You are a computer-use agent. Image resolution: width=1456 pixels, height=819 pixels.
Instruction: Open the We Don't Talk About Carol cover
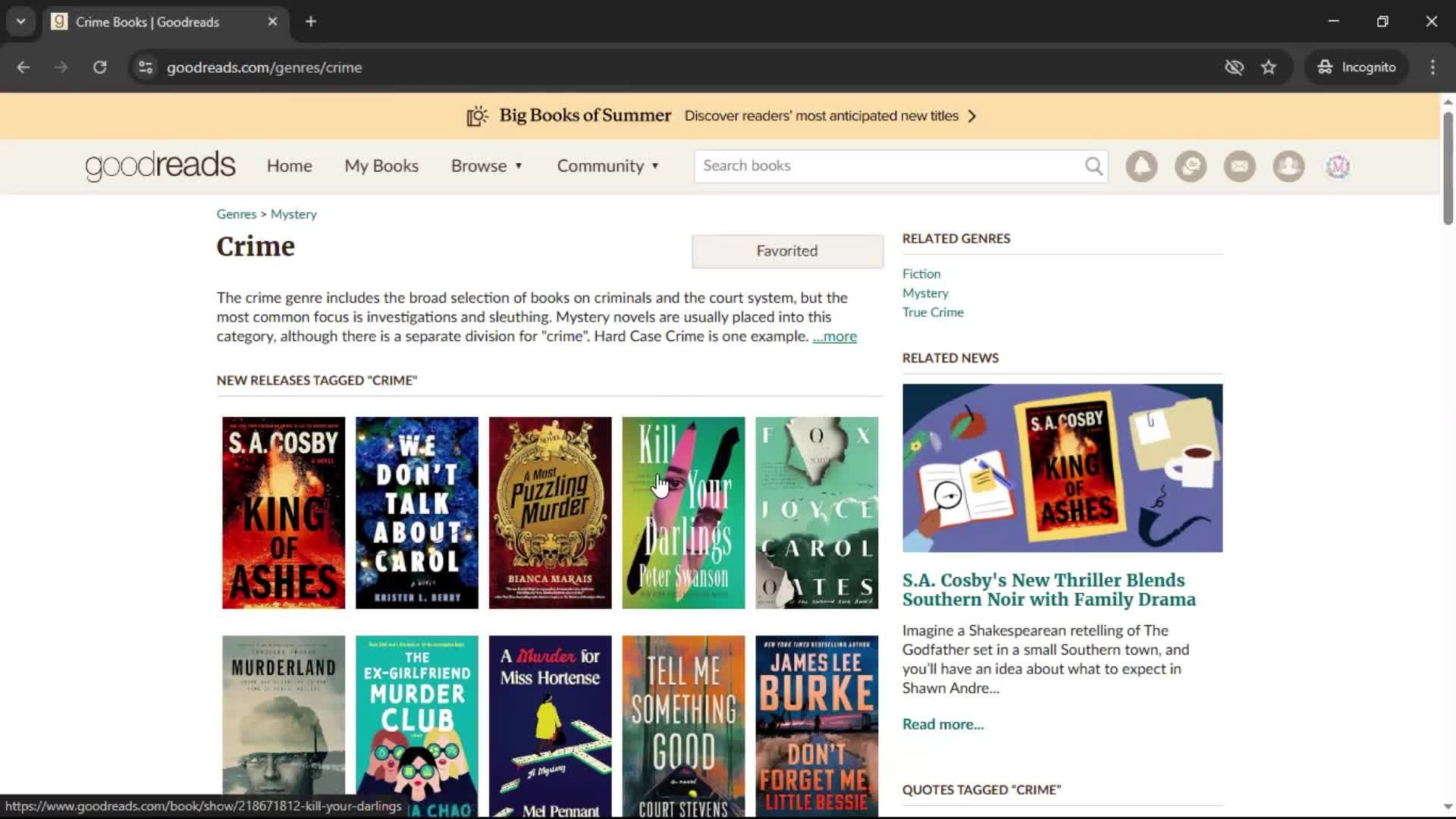click(417, 513)
